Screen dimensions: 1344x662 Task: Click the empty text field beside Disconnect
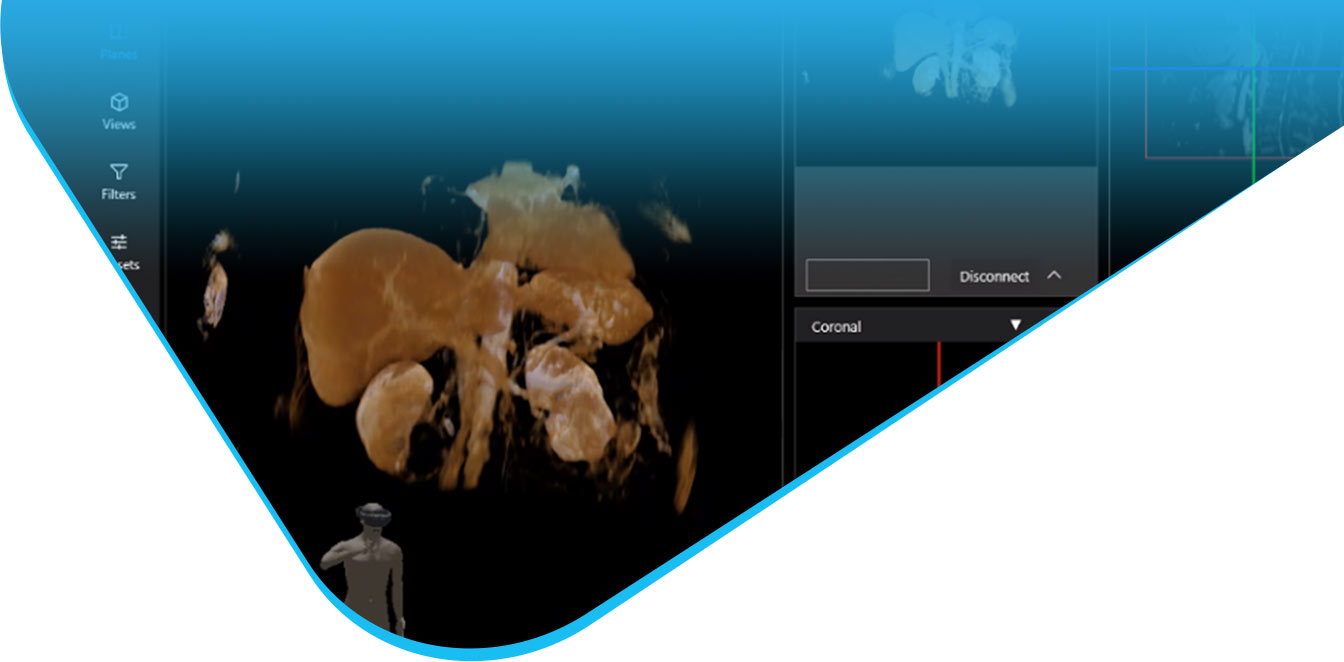(867, 275)
